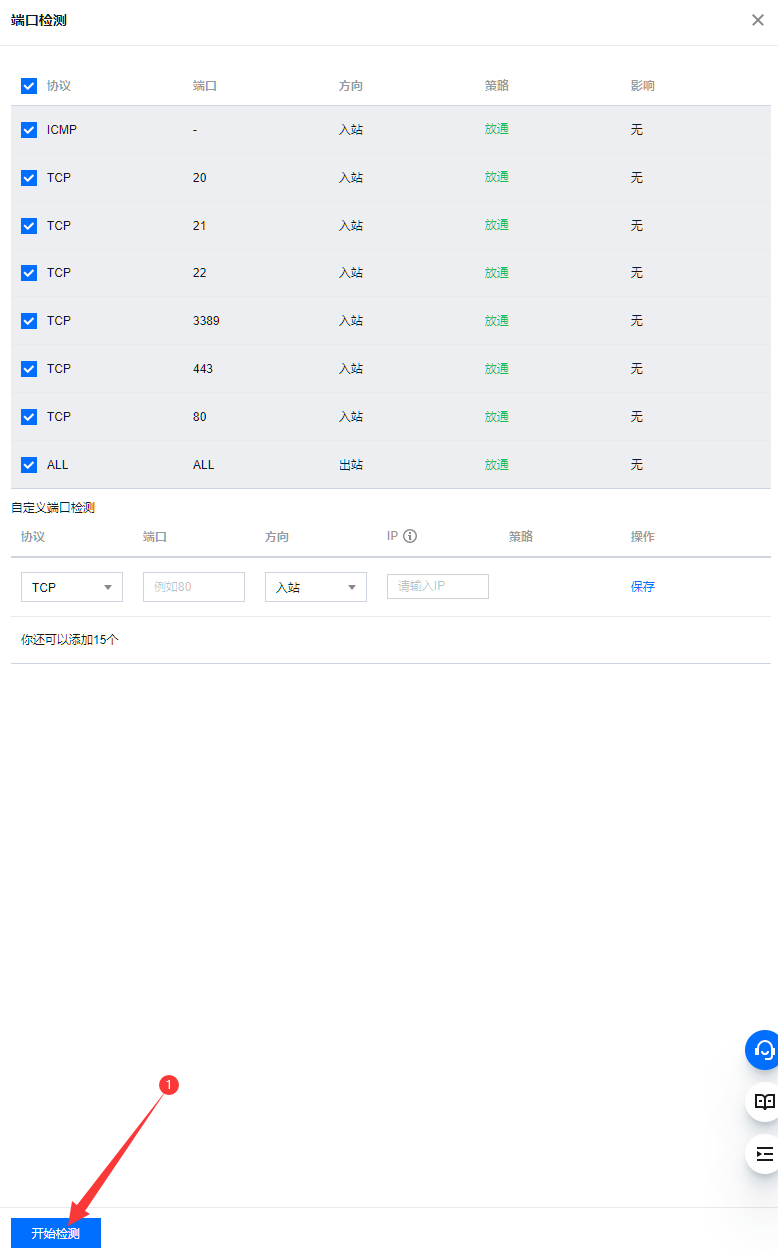Uncheck the ICMP row checkbox
The image size is (778, 1250).
click(29, 130)
